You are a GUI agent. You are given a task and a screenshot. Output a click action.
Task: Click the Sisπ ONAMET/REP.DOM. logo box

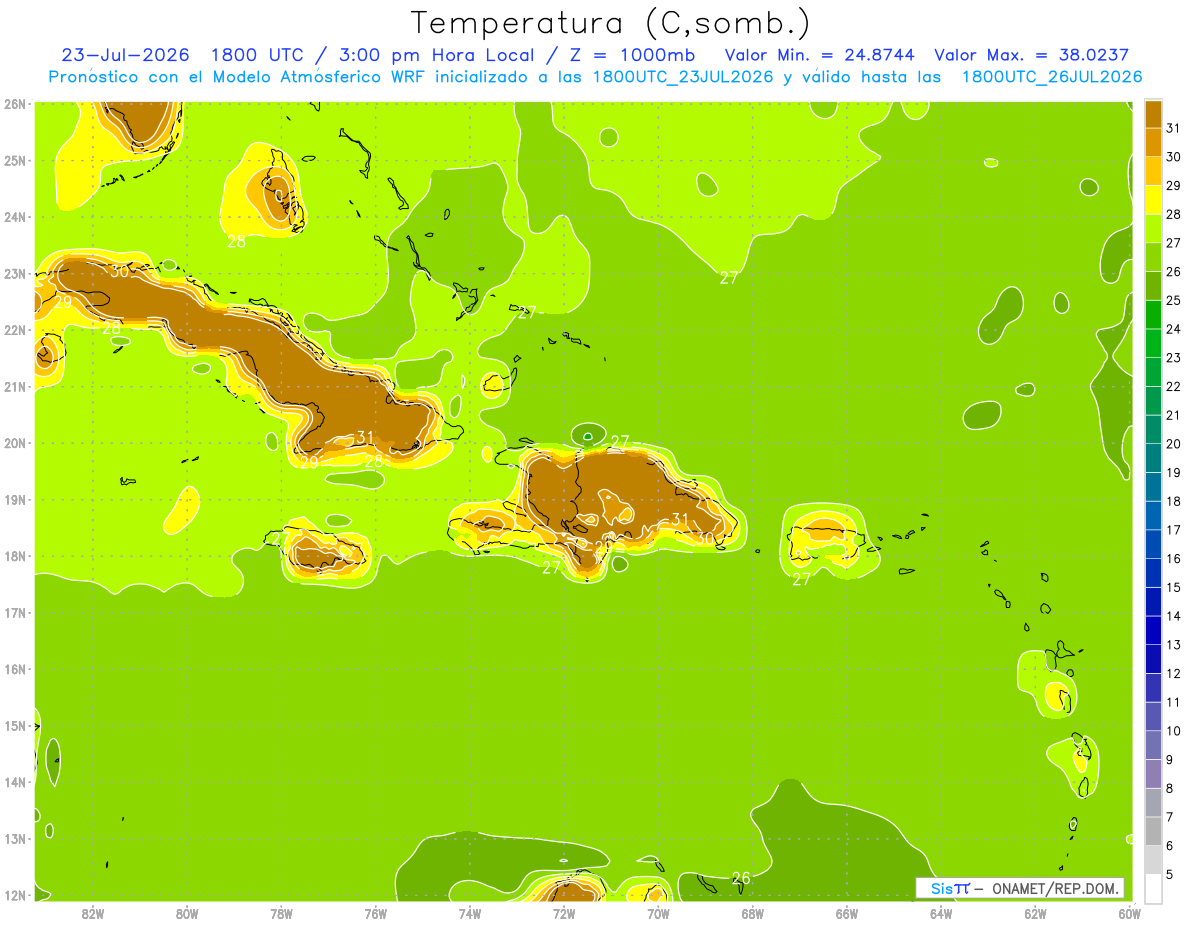[x=1019, y=888]
